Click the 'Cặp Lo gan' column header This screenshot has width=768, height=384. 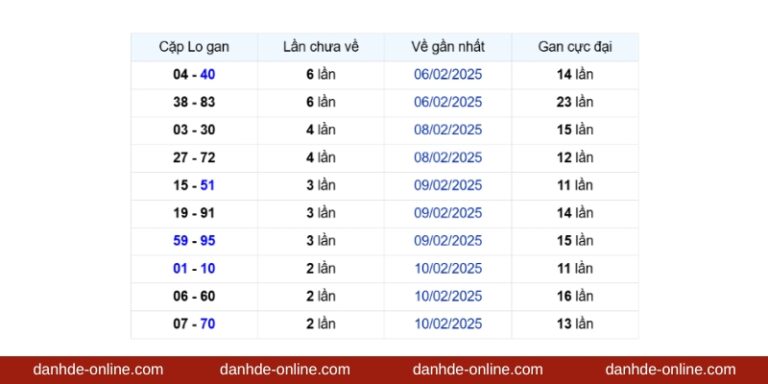(194, 47)
